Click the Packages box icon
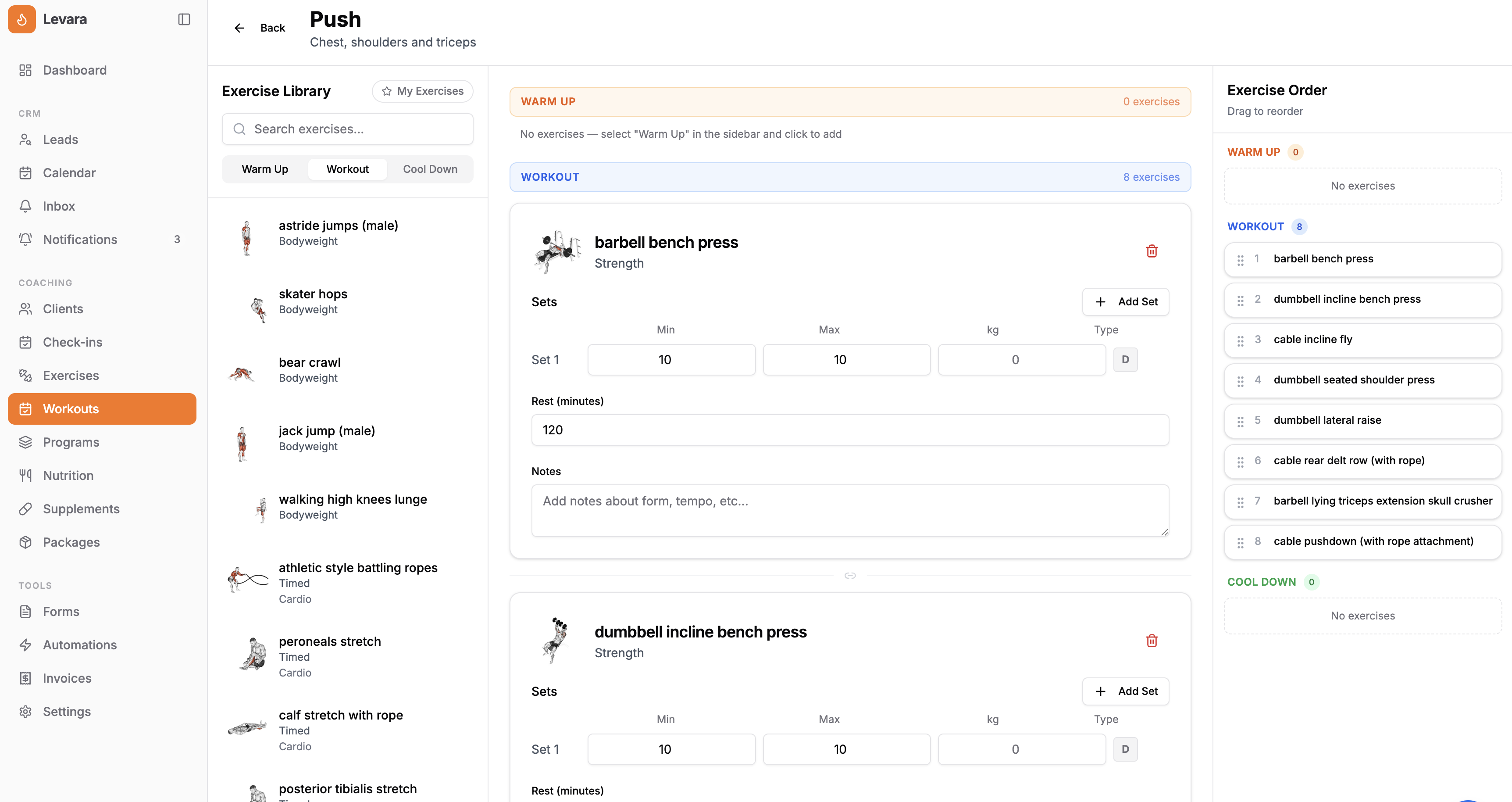The image size is (1512, 802). tap(25, 542)
